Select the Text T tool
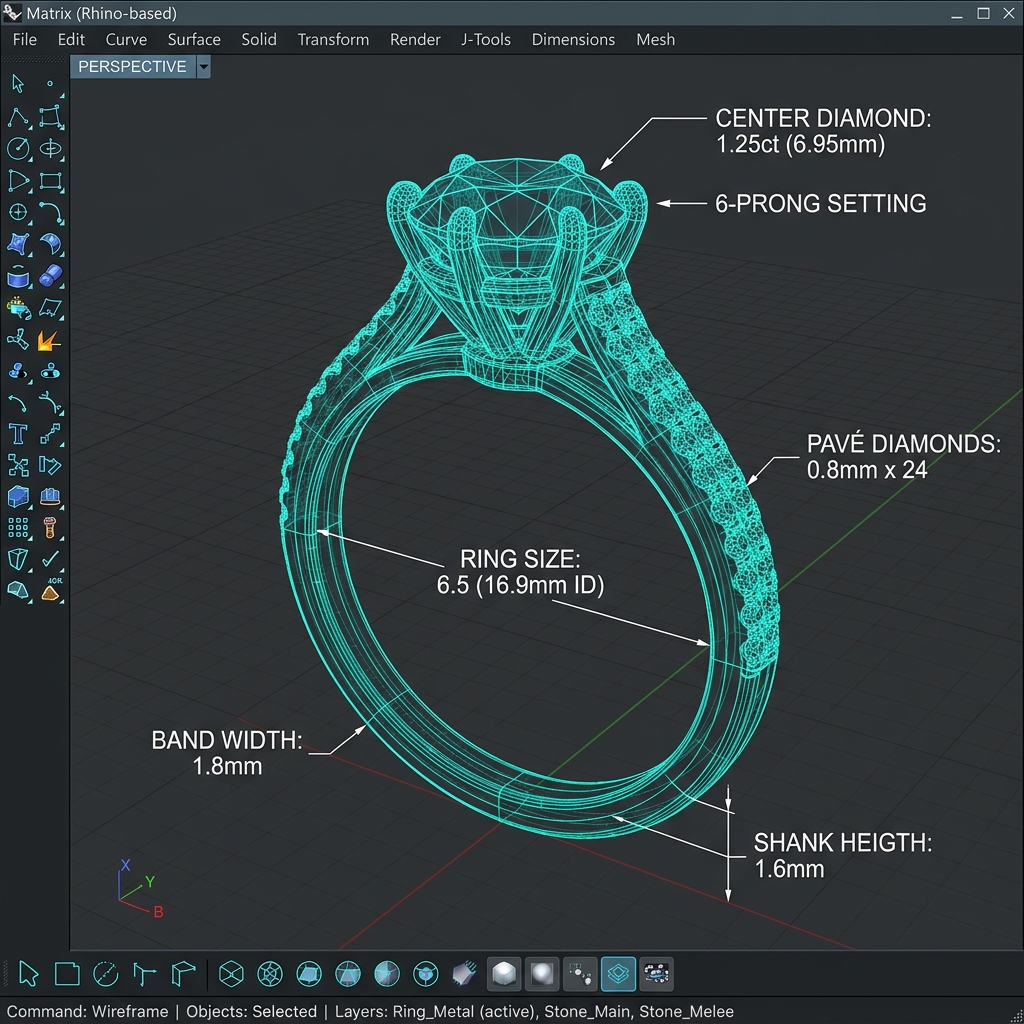 click(x=18, y=434)
